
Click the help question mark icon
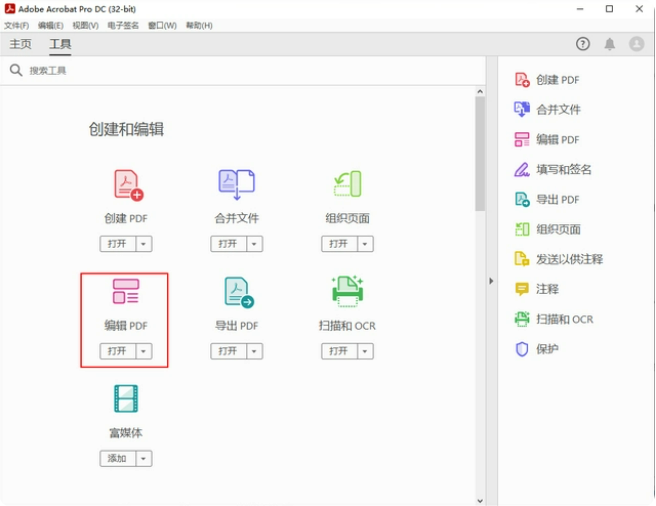click(x=583, y=44)
